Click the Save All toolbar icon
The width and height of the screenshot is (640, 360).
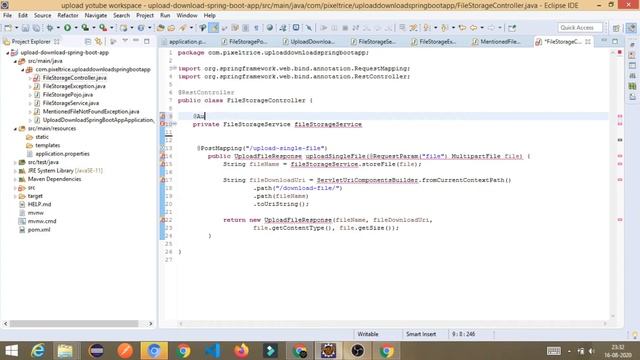(36, 28)
